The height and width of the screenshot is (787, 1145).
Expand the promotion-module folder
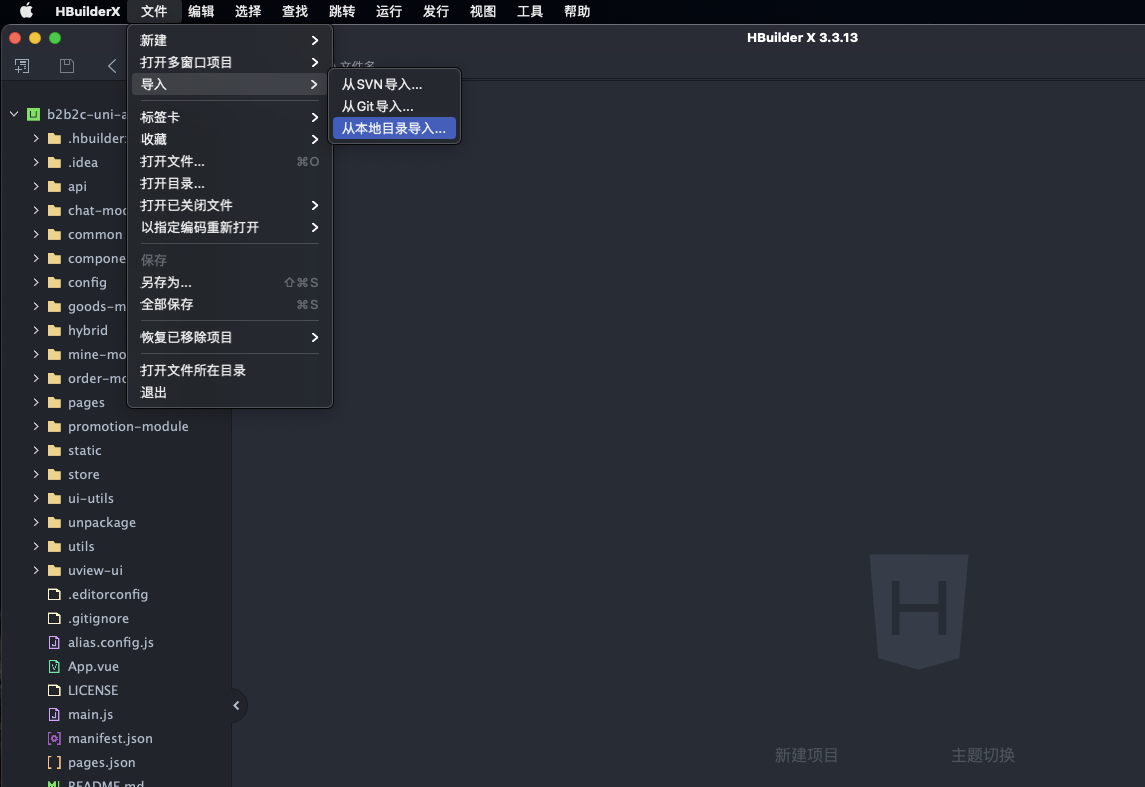click(x=36, y=426)
